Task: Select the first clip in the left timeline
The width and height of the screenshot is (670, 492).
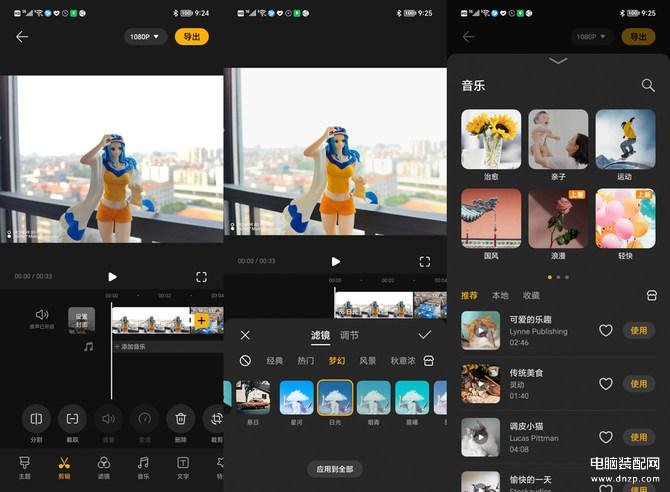Action: pos(150,320)
